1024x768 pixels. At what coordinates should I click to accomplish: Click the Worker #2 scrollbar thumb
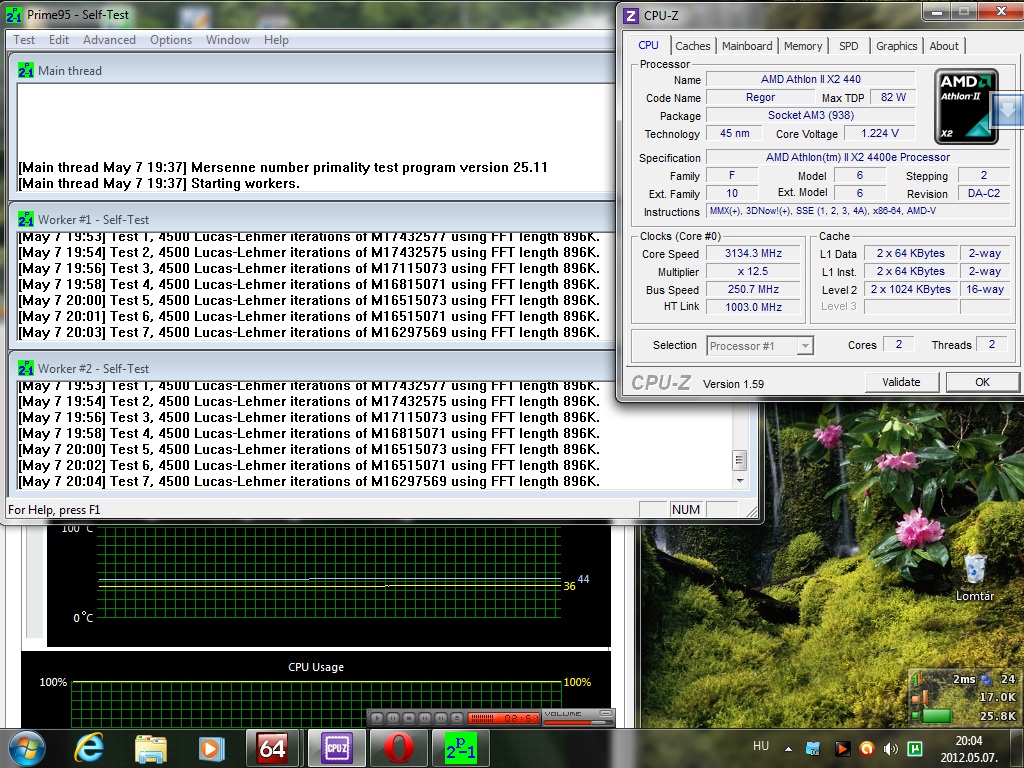coord(739,460)
